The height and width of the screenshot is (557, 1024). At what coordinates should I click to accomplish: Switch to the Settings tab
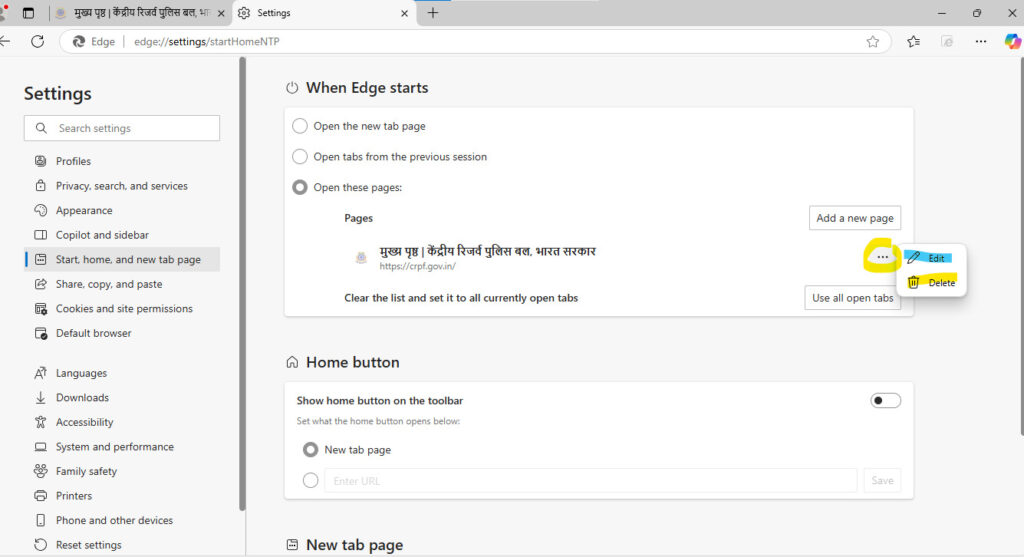(323, 13)
